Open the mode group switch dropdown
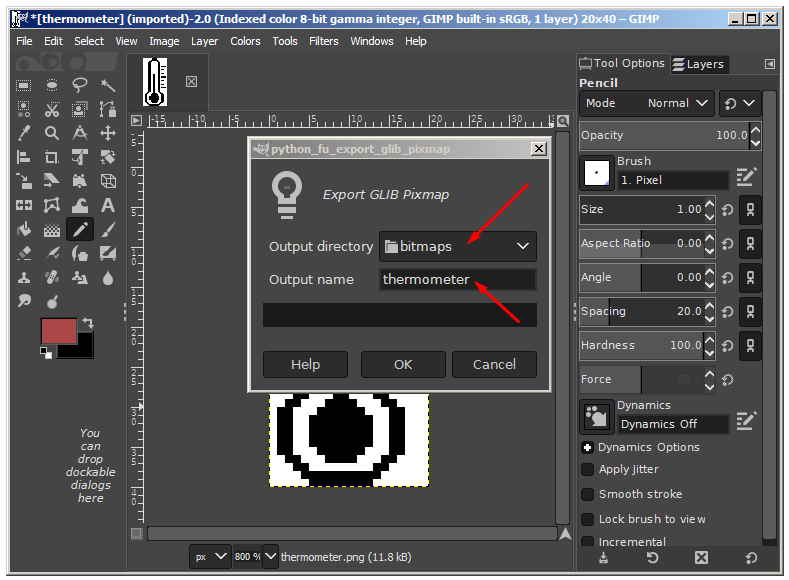 (740, 104)
